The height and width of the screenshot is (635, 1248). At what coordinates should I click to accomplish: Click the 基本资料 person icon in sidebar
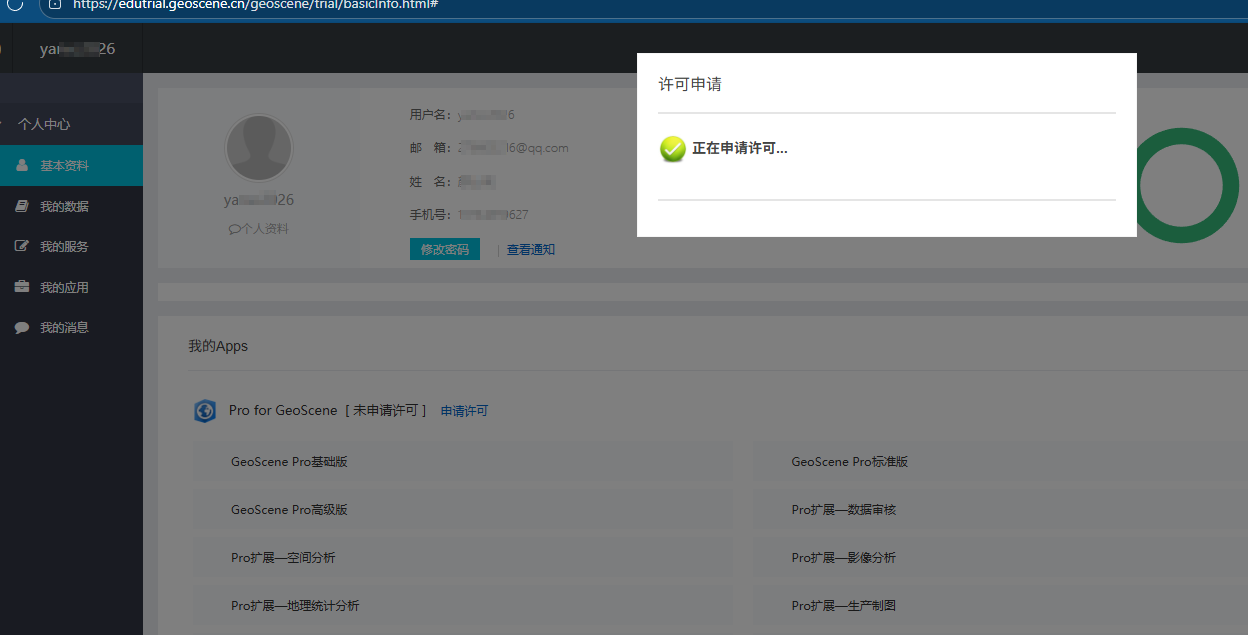[21, 166]
